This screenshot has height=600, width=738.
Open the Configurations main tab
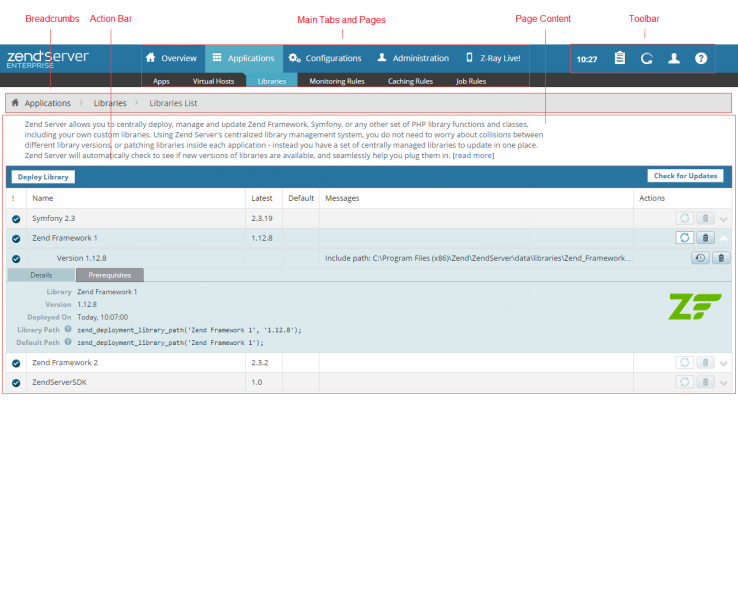(325, 58)
